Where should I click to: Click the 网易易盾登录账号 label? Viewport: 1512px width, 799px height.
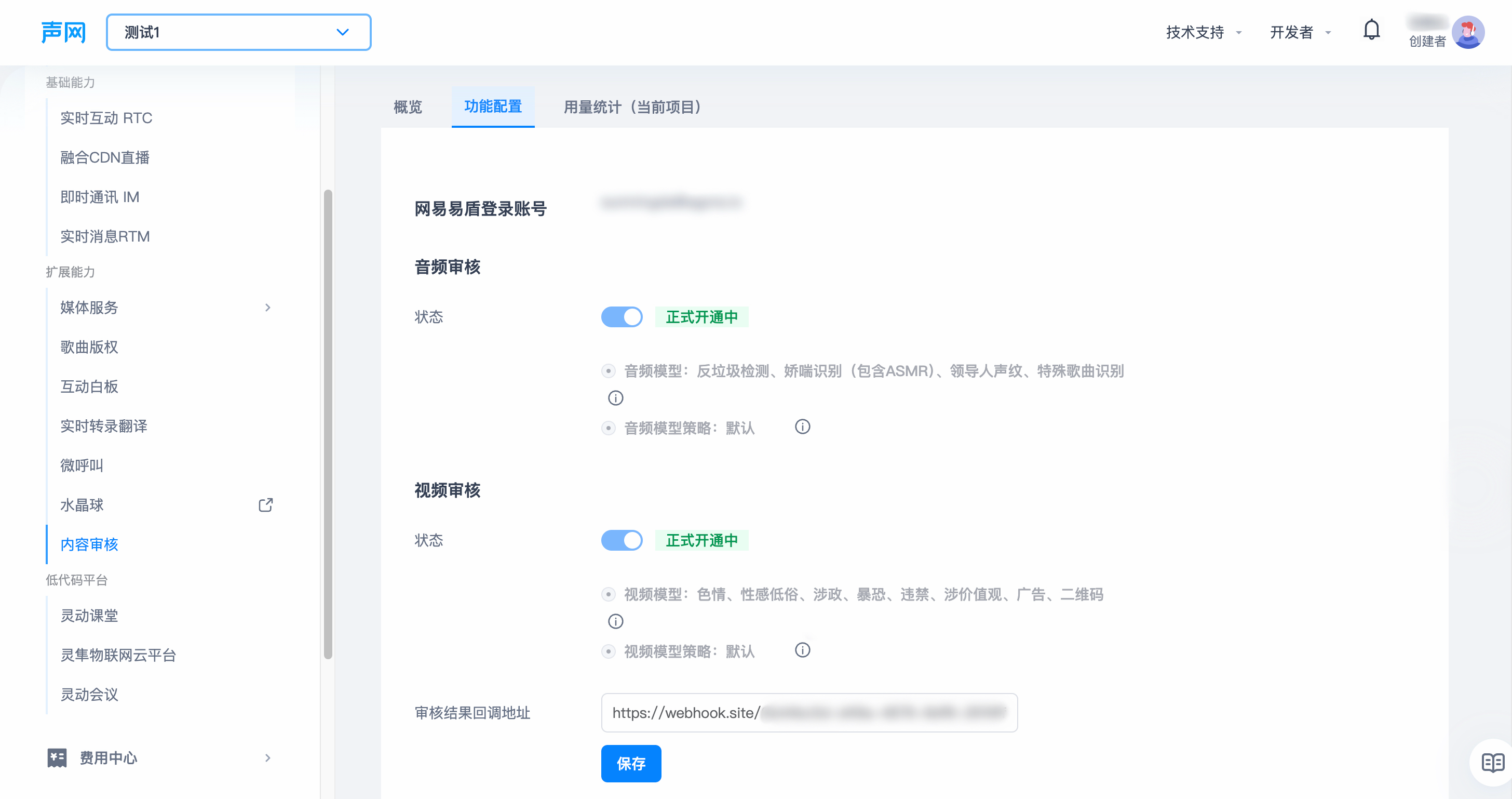click(x=480, y=208)
